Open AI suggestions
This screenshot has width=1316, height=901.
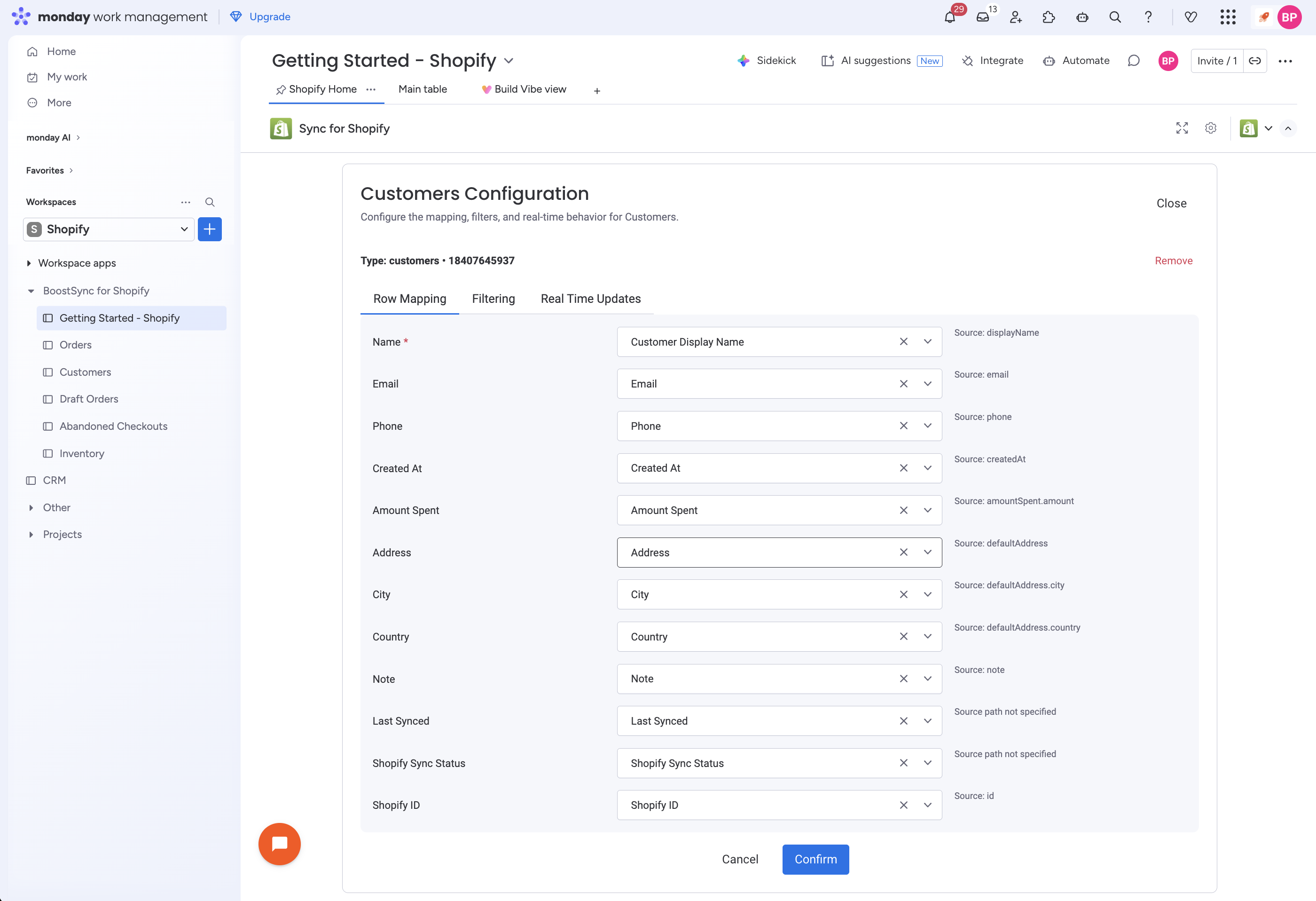coord(881,61)
